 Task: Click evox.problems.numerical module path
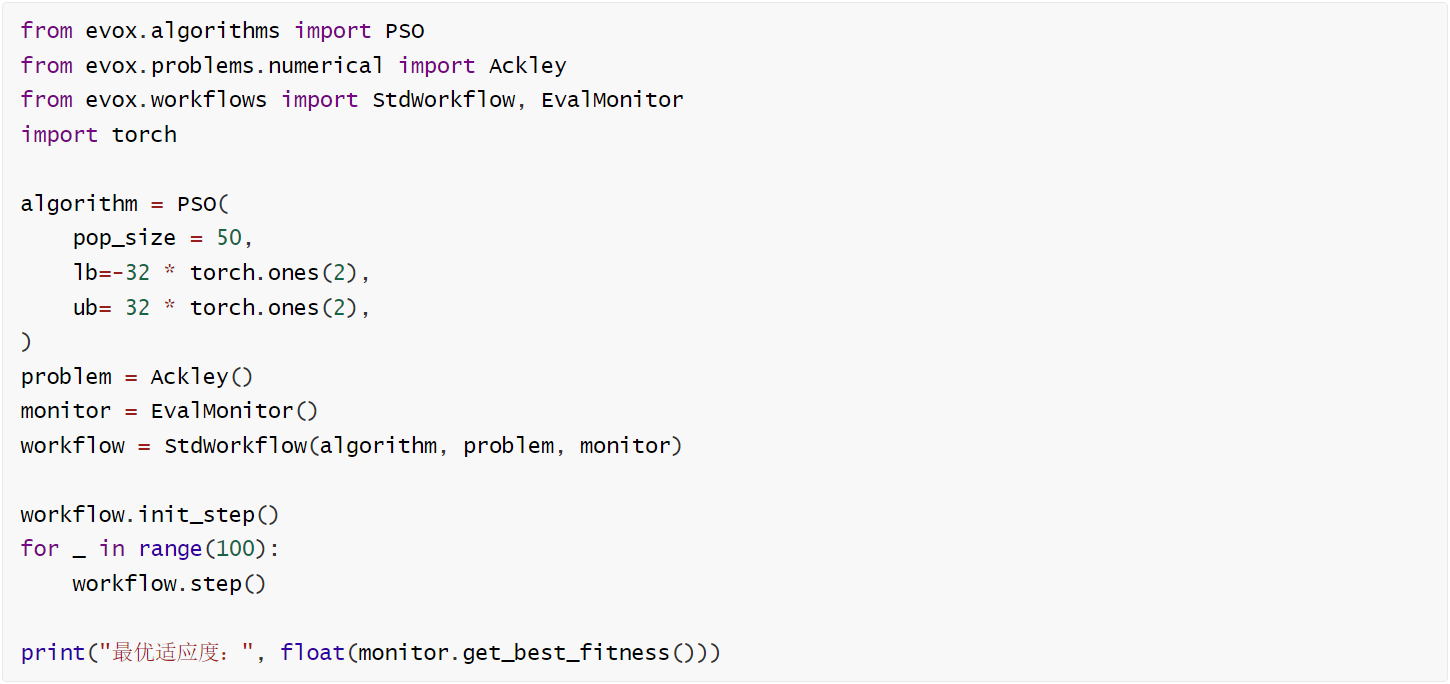[x=234, y=66]
